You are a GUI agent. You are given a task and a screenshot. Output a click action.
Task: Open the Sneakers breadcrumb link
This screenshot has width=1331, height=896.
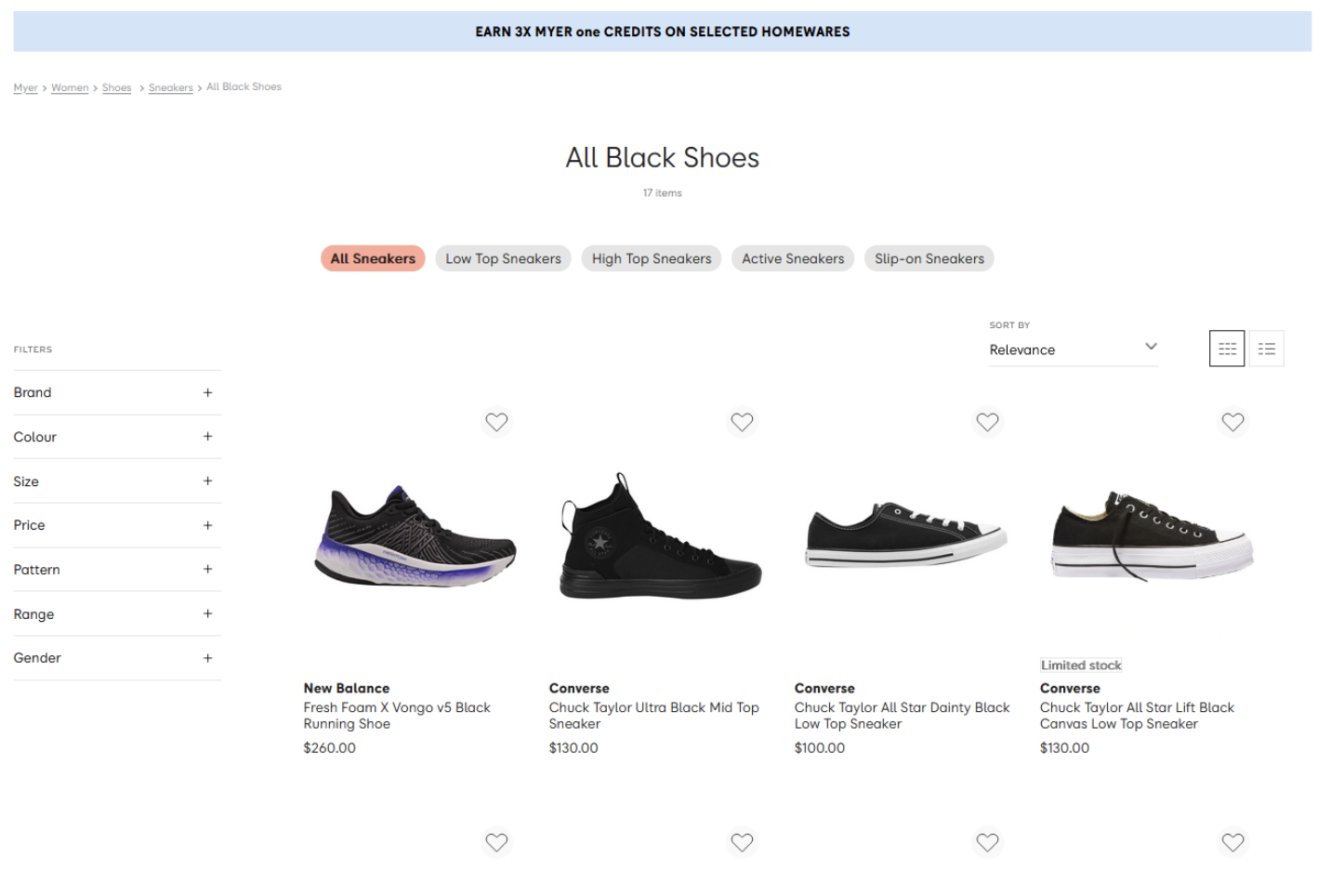[x=170, y=86]
